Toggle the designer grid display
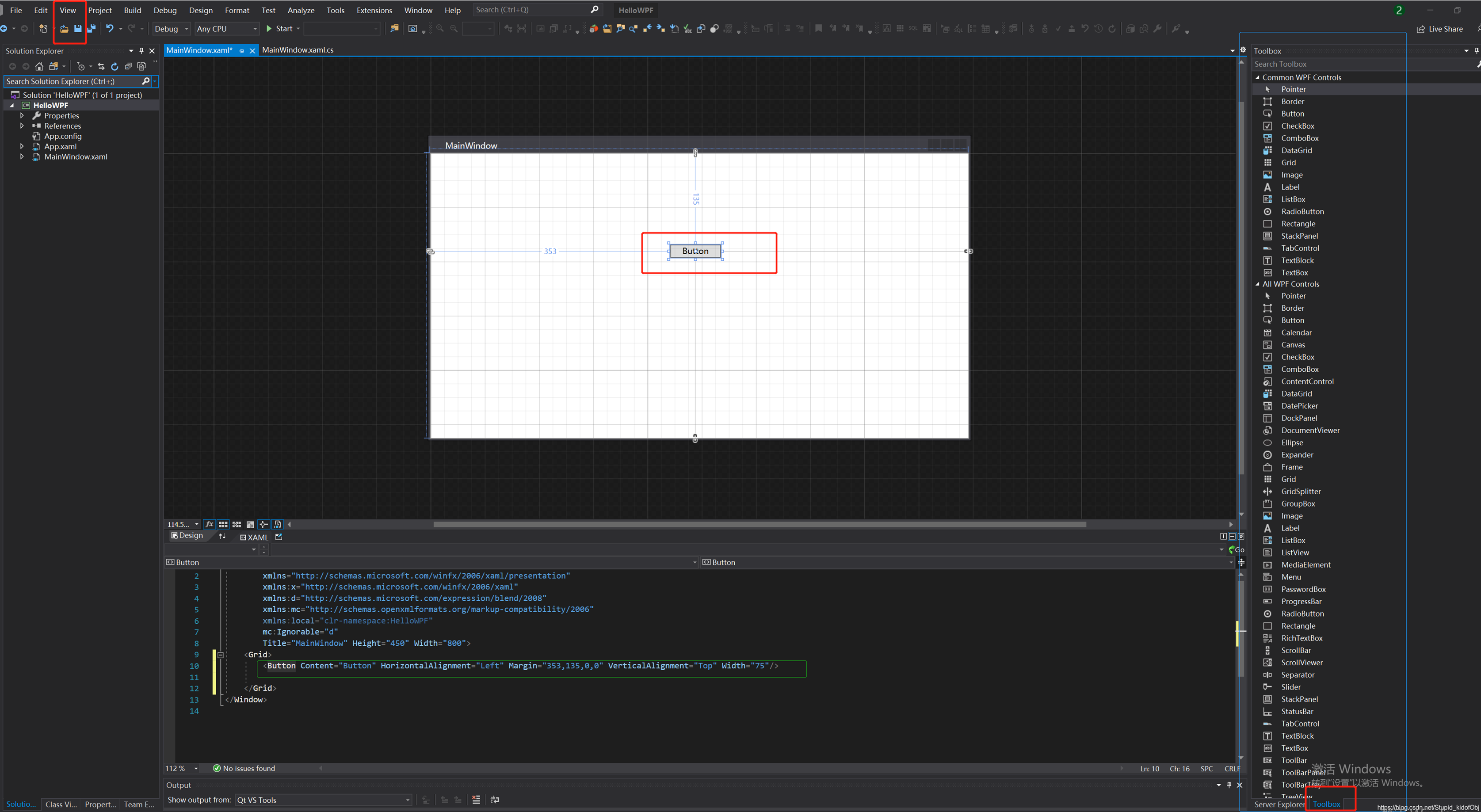The height and width of the screenshot is (812, 1481). [223, 524]
